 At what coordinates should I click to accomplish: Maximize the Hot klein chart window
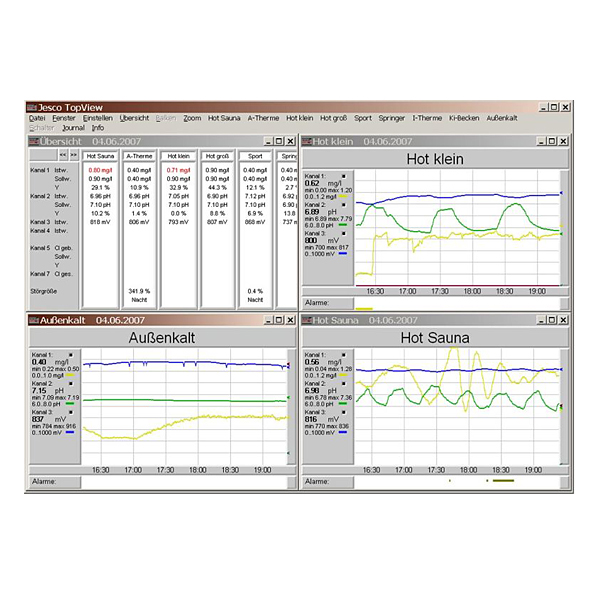[x=552, y=142]
